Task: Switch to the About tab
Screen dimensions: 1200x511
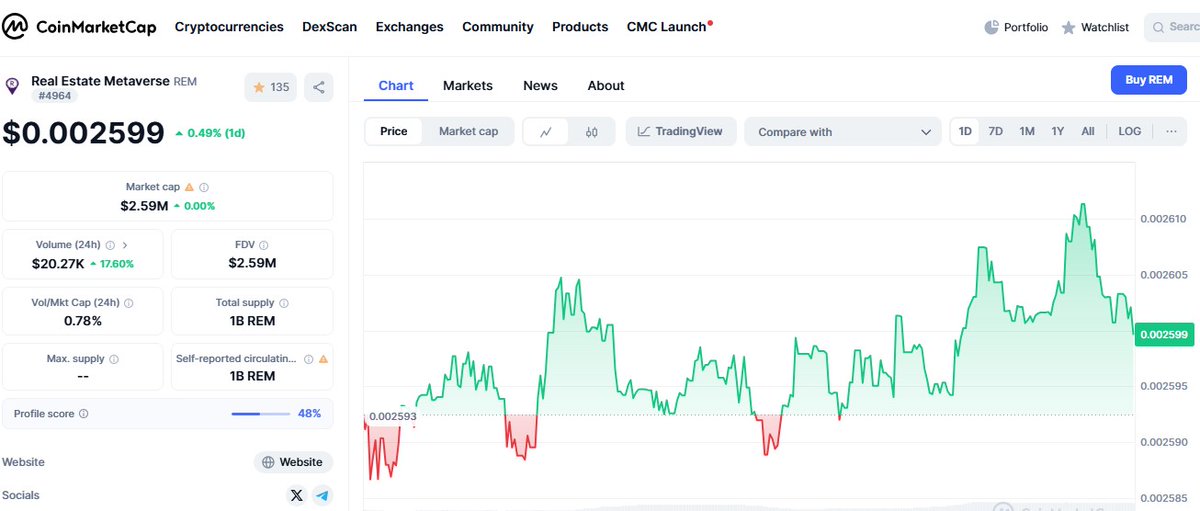Action: (606, 85)
